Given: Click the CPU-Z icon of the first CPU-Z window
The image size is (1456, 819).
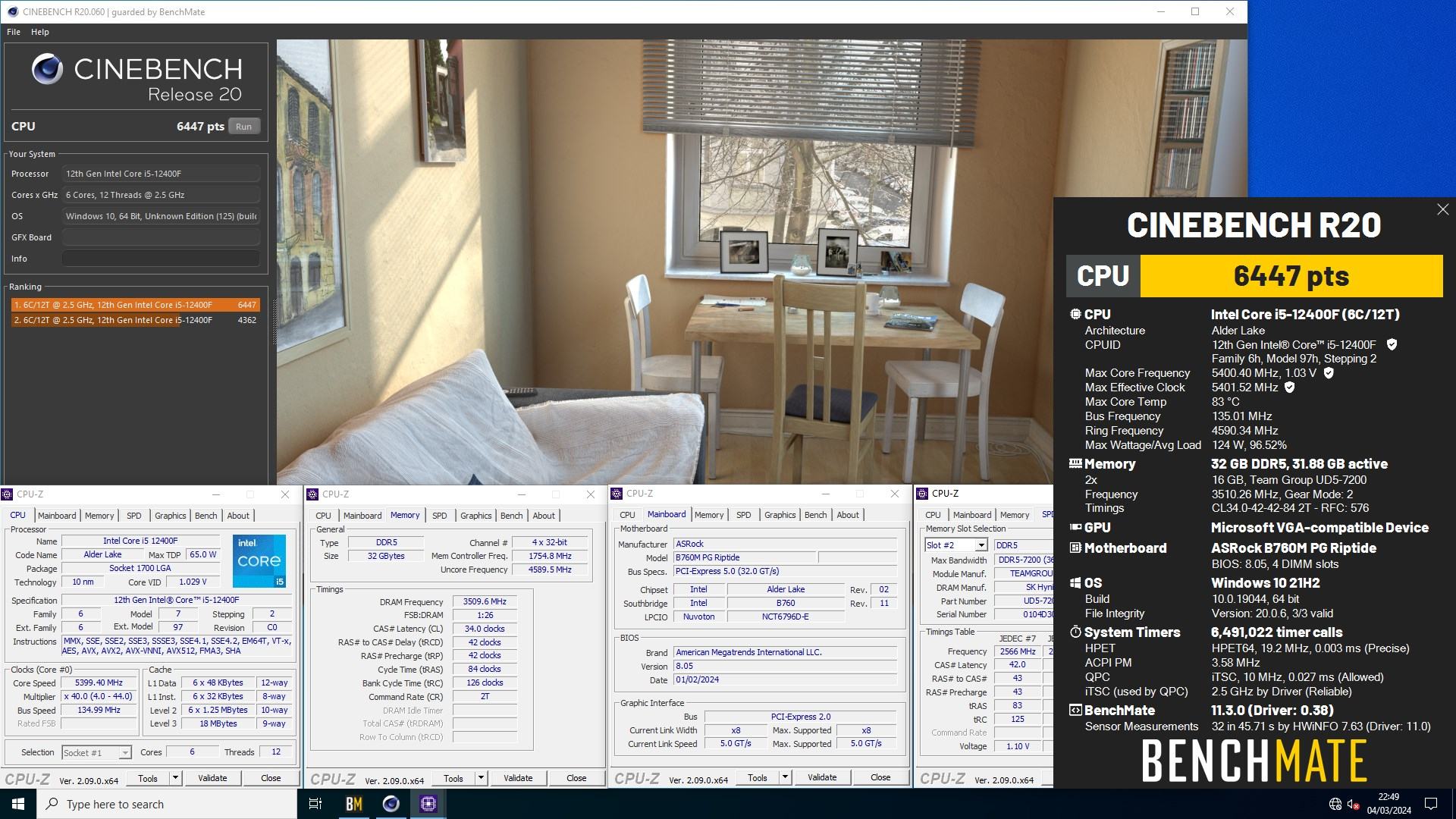Looking at the screenshot, I should click(8, 494).
